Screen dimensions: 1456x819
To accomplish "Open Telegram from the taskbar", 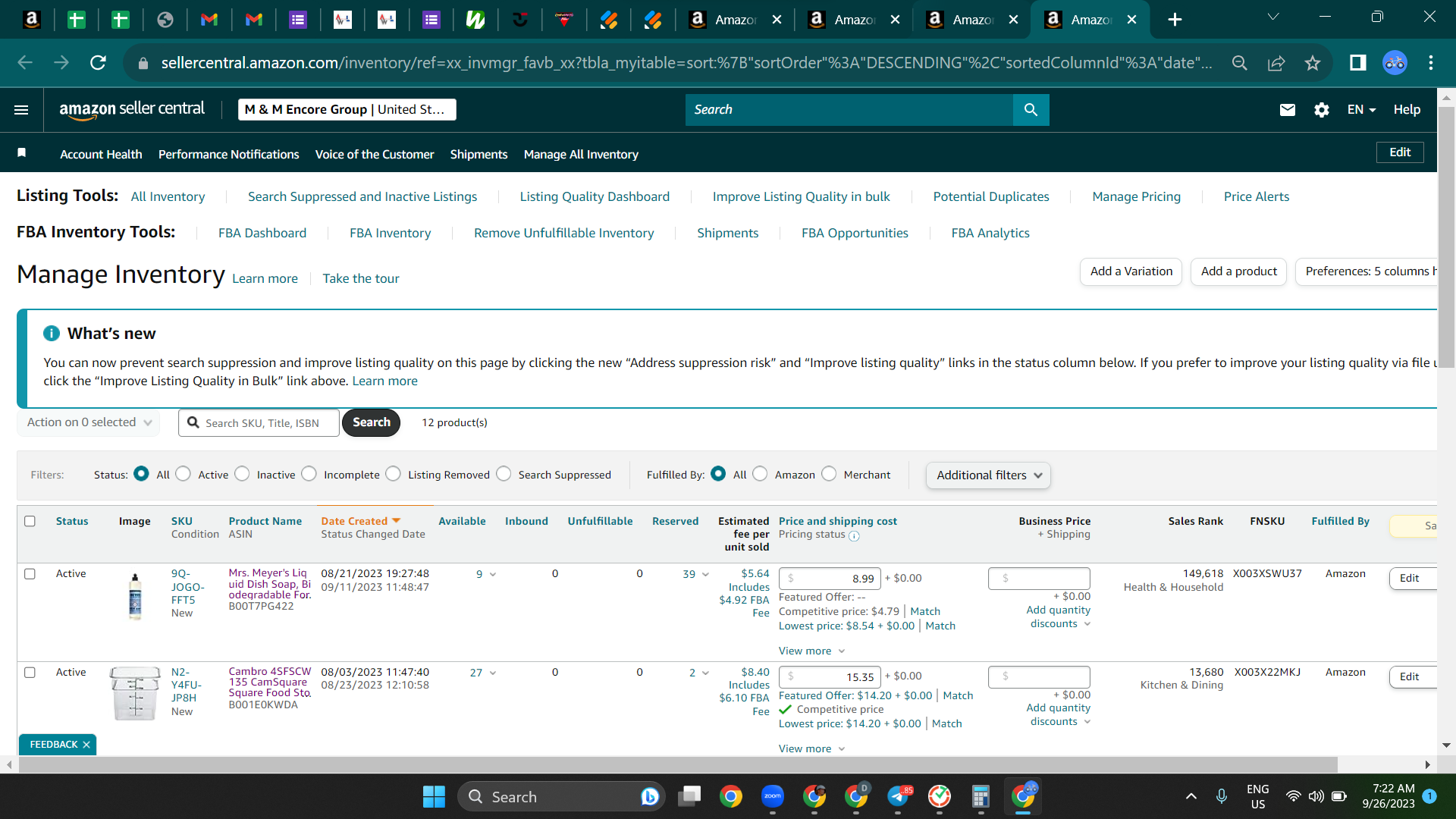I will pos(899,796).
